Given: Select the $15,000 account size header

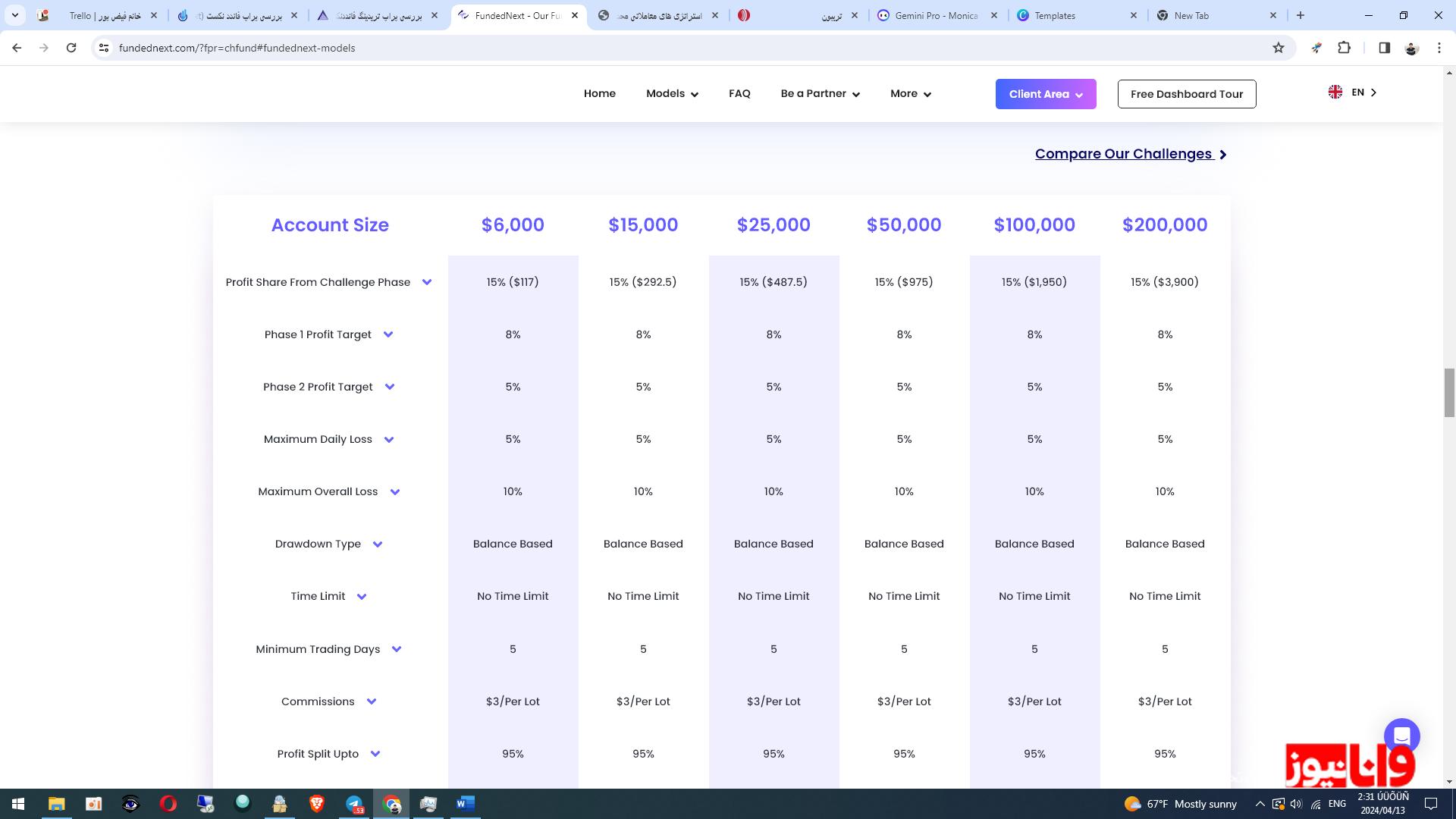Looking at the screenshot, I should 643,225.
